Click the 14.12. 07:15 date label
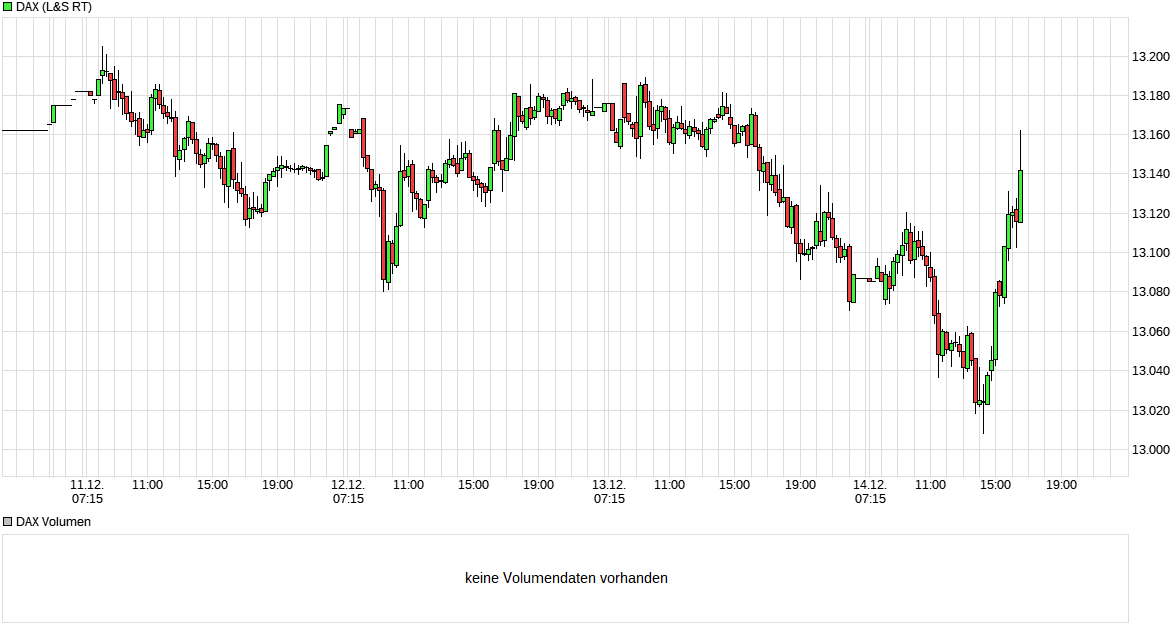 coord(869,491)
